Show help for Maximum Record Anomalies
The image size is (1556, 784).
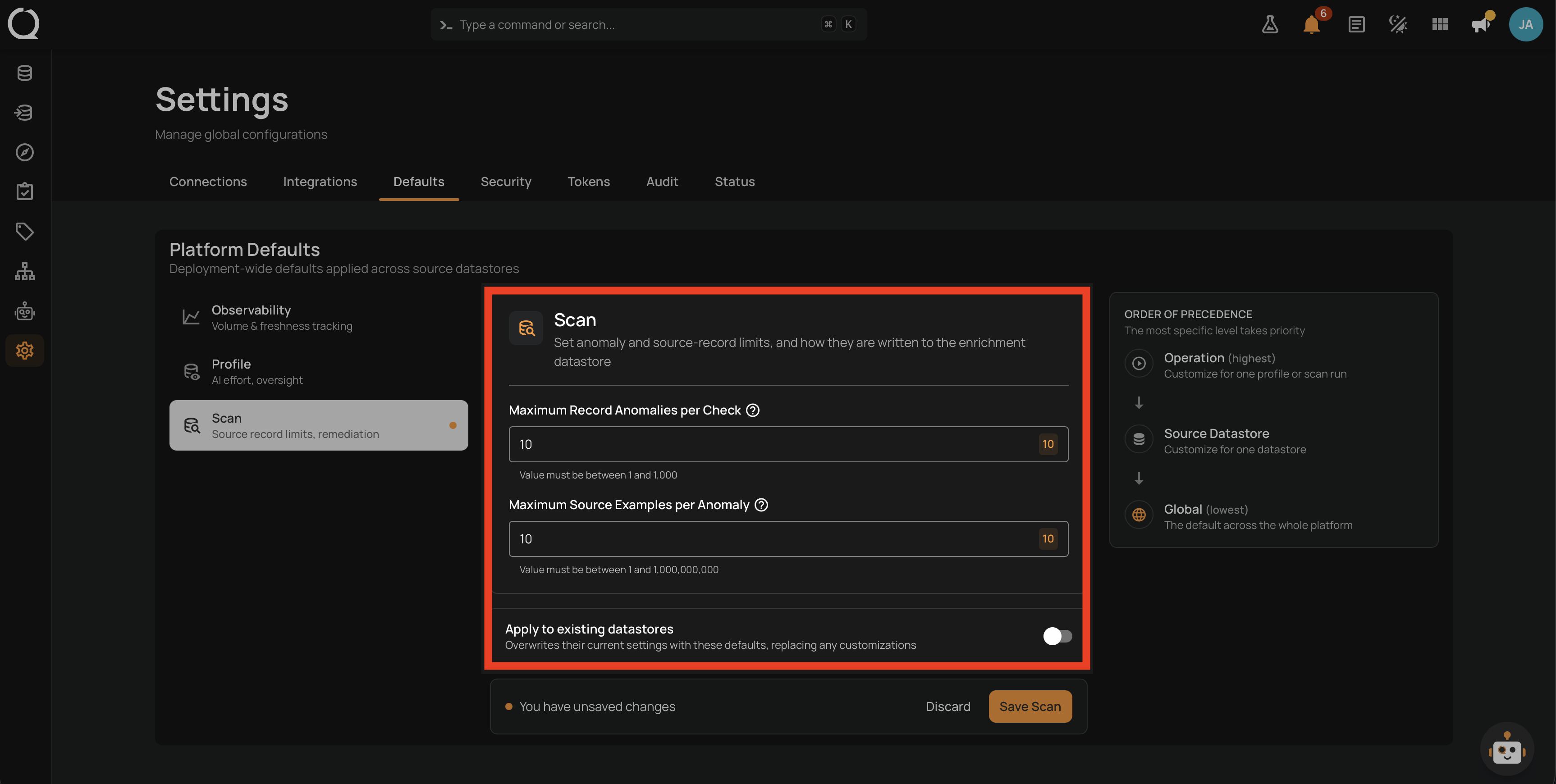[x=753, y=410]
